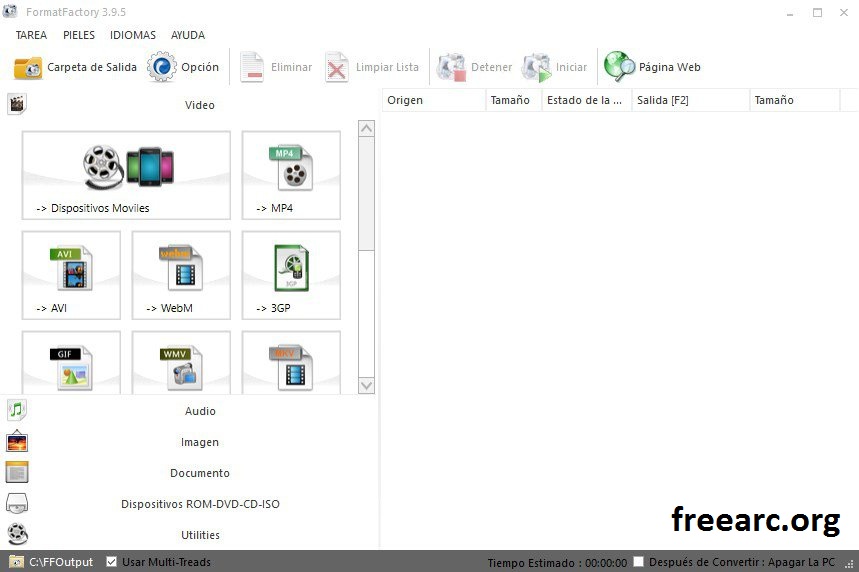Open the AYUDA menu

188,35
